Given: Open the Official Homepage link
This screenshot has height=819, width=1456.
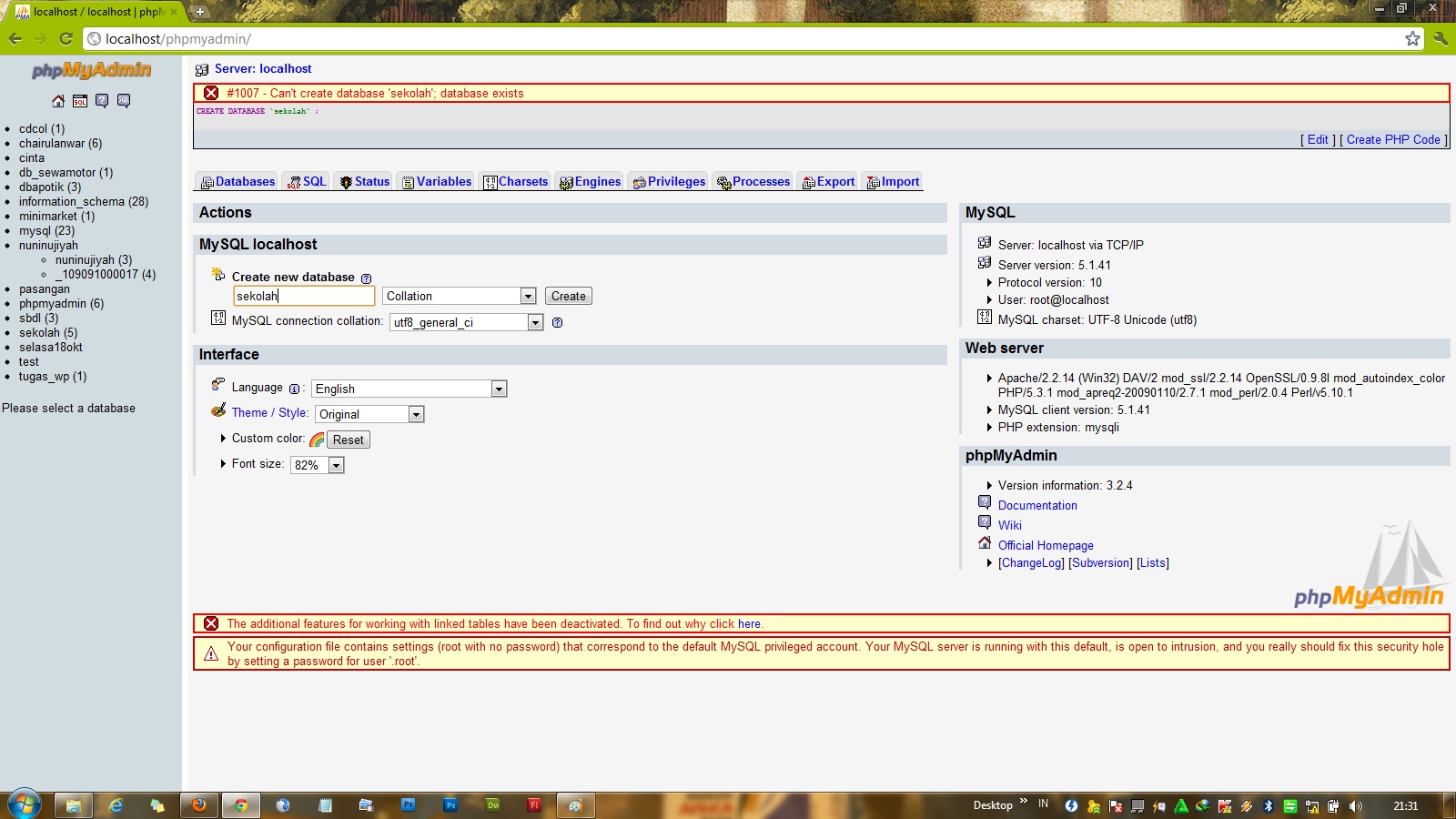Looking at the screenshot, I should tap(1046, 546).
